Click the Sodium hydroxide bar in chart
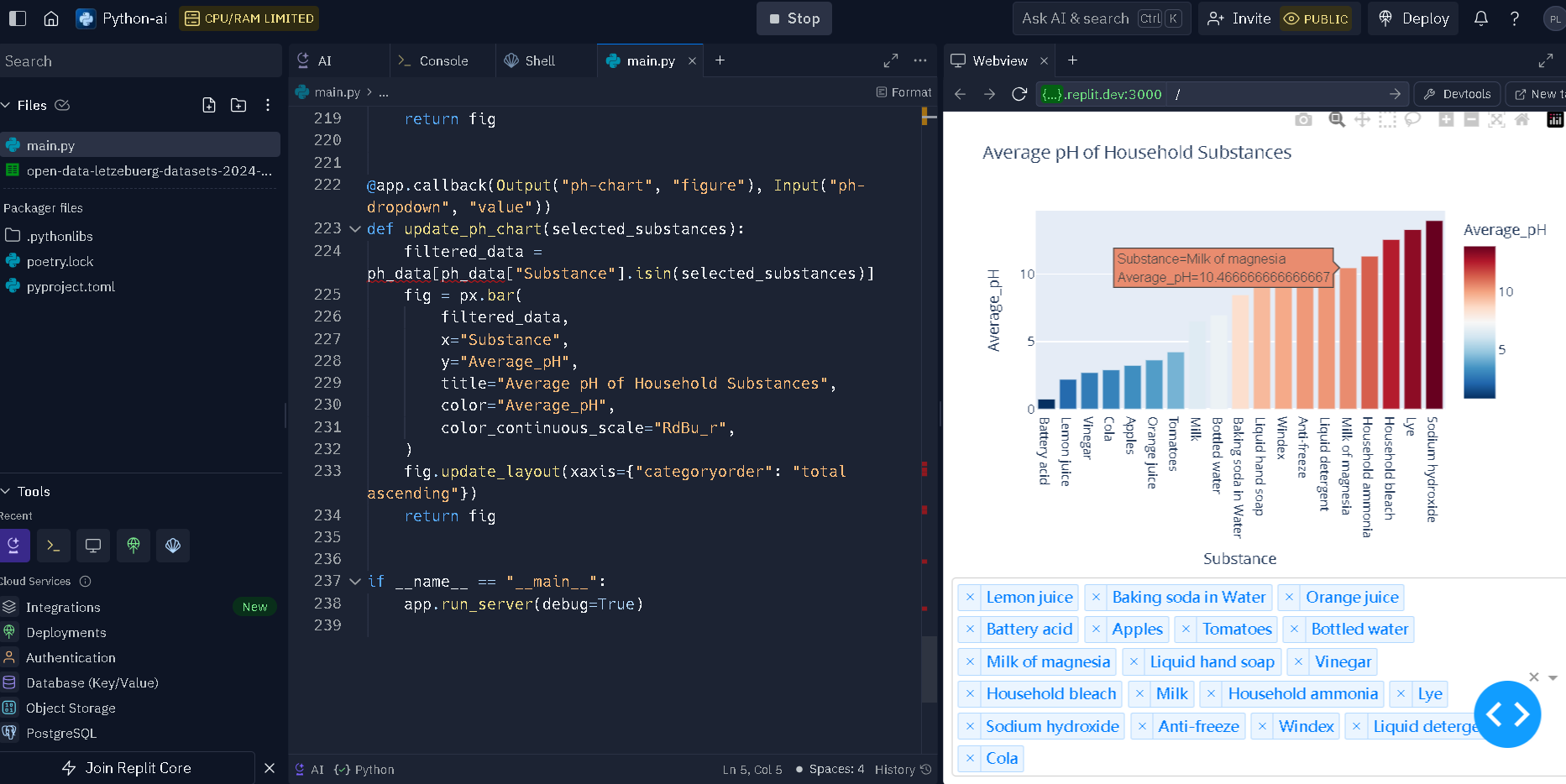 pos(1434,315)
